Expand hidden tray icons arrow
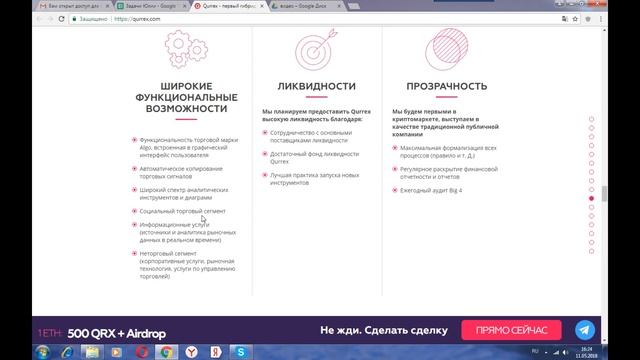The image size is (640, 360). 546,352
